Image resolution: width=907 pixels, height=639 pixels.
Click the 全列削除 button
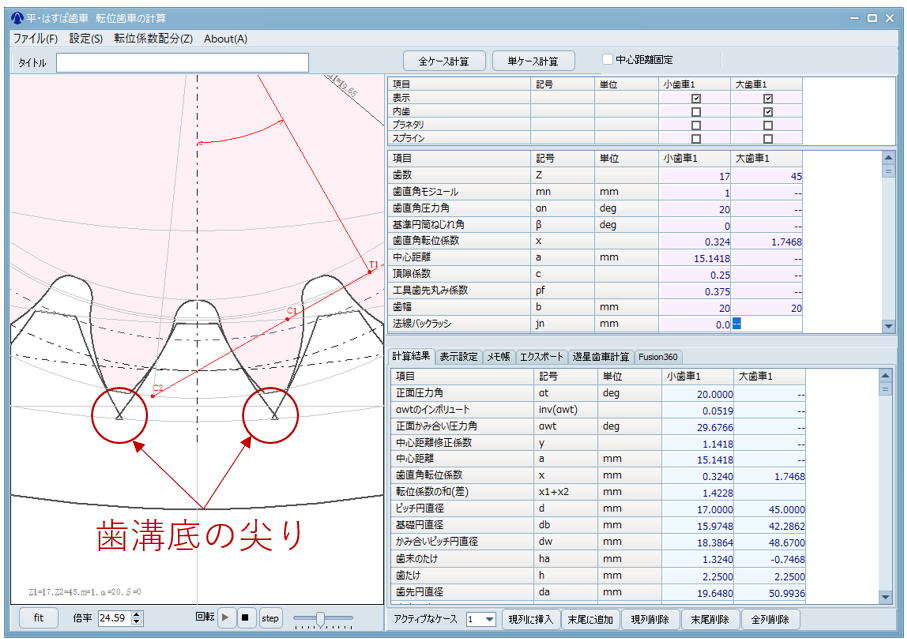(x=770, y=619)
